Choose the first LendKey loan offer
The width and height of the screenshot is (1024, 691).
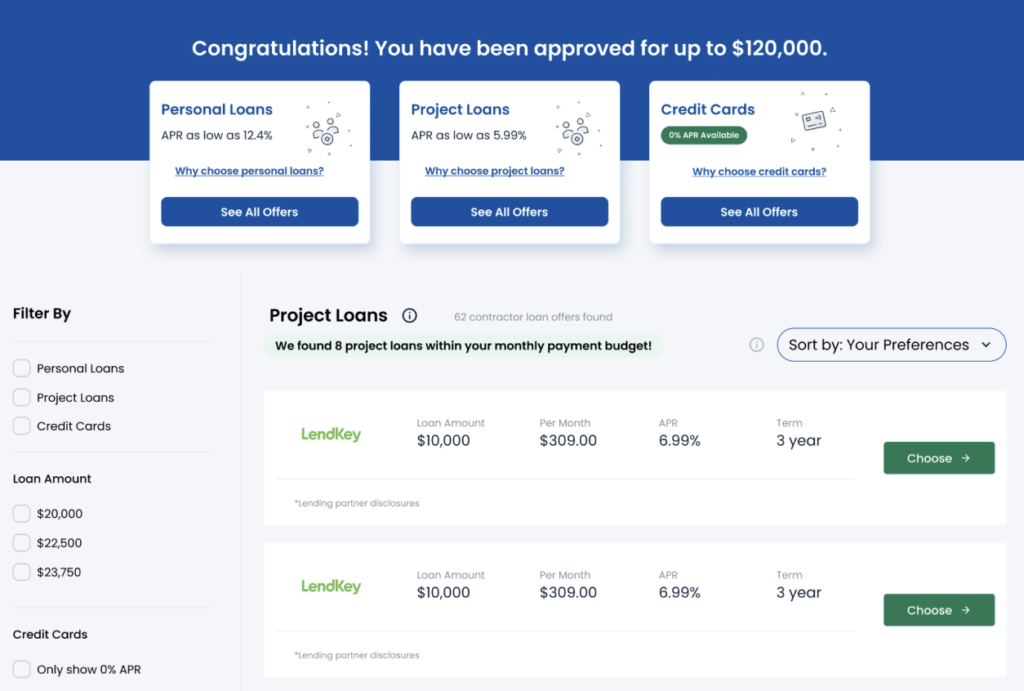click(938, 458)
